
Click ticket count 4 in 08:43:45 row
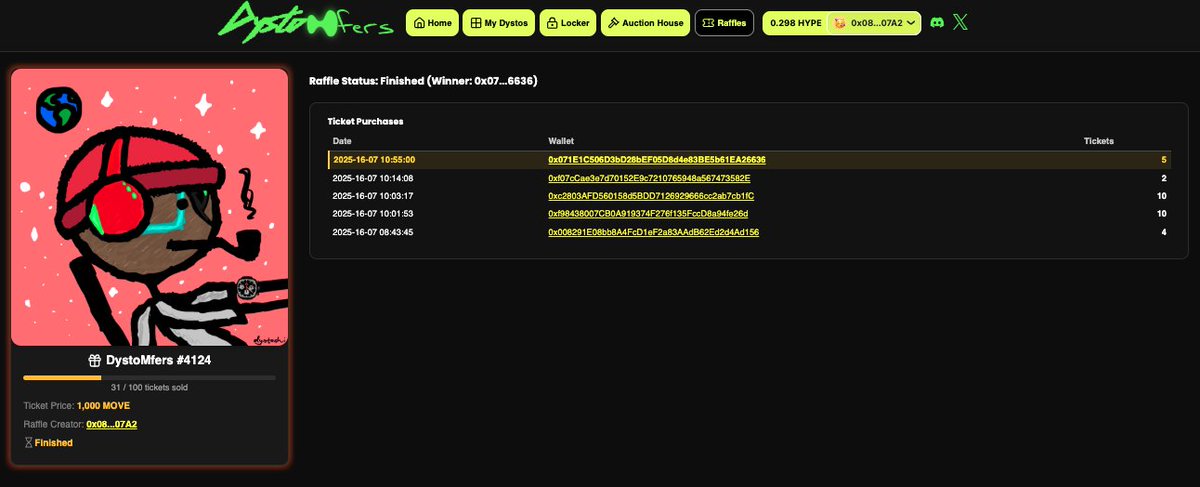point(1164,232)
